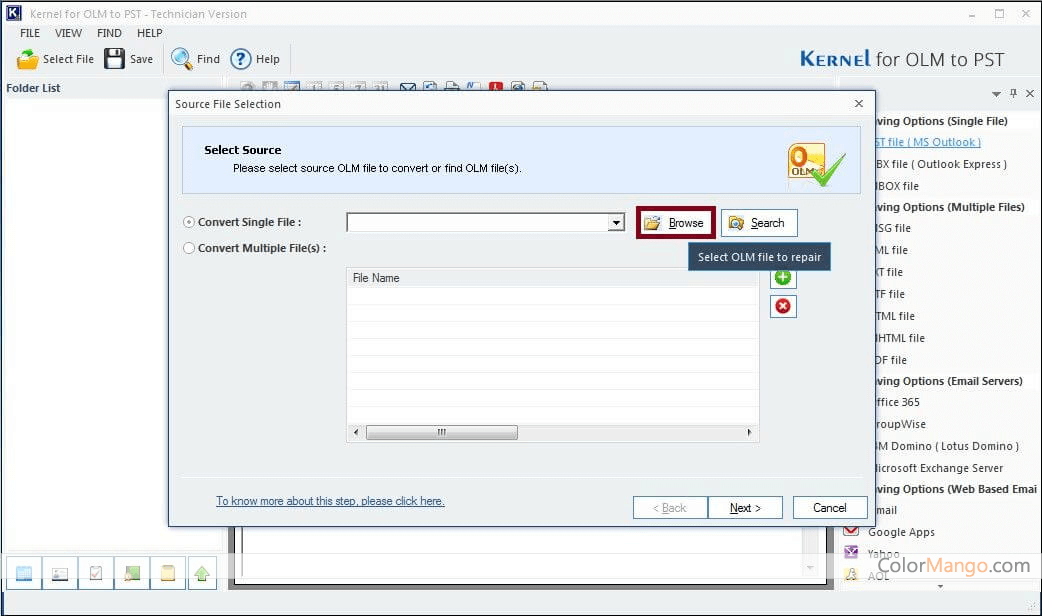Select TXT file saving option
The image size is (1042, 616).
tap(889, 272)
